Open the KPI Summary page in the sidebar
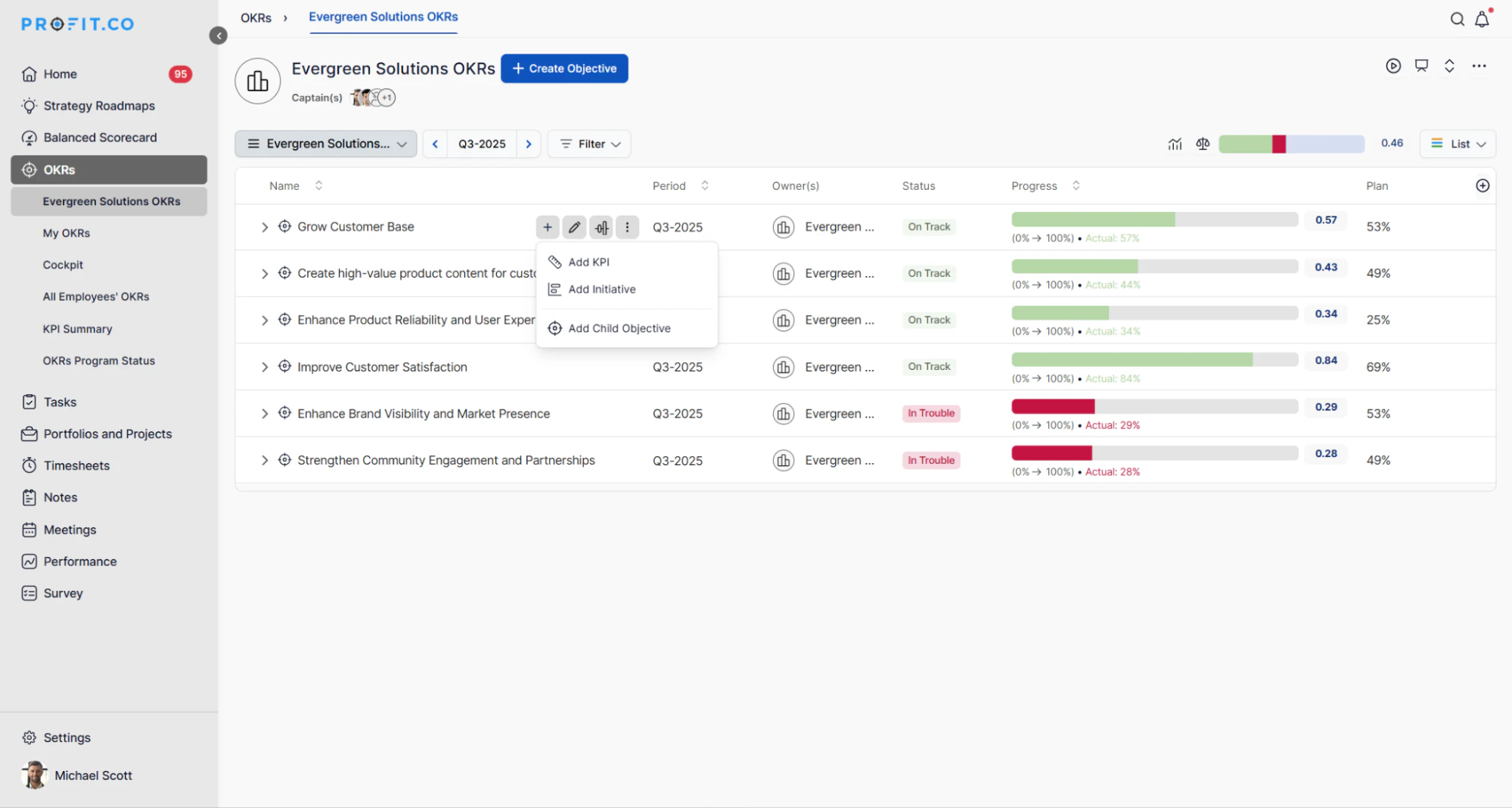 (77, 328)
